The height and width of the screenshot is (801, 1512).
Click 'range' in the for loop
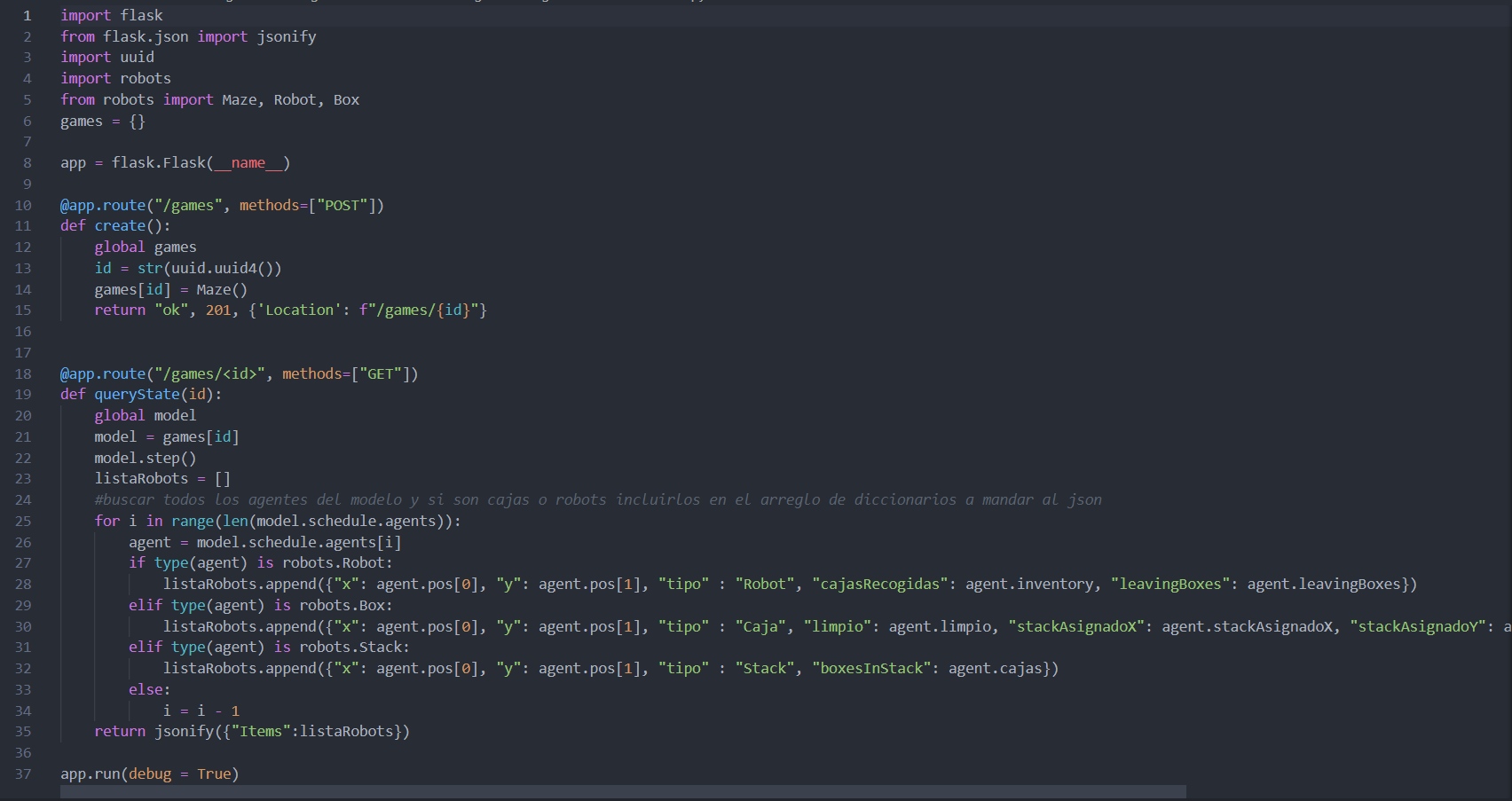(x=193, y=521)
